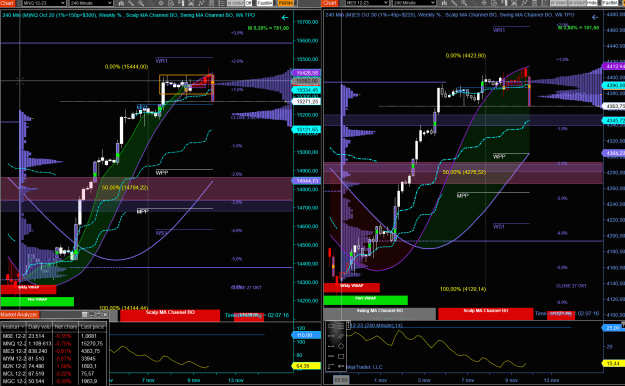
Task: Toggle M VWAP button in MES chart toolbar
Action: click(576, 3)
